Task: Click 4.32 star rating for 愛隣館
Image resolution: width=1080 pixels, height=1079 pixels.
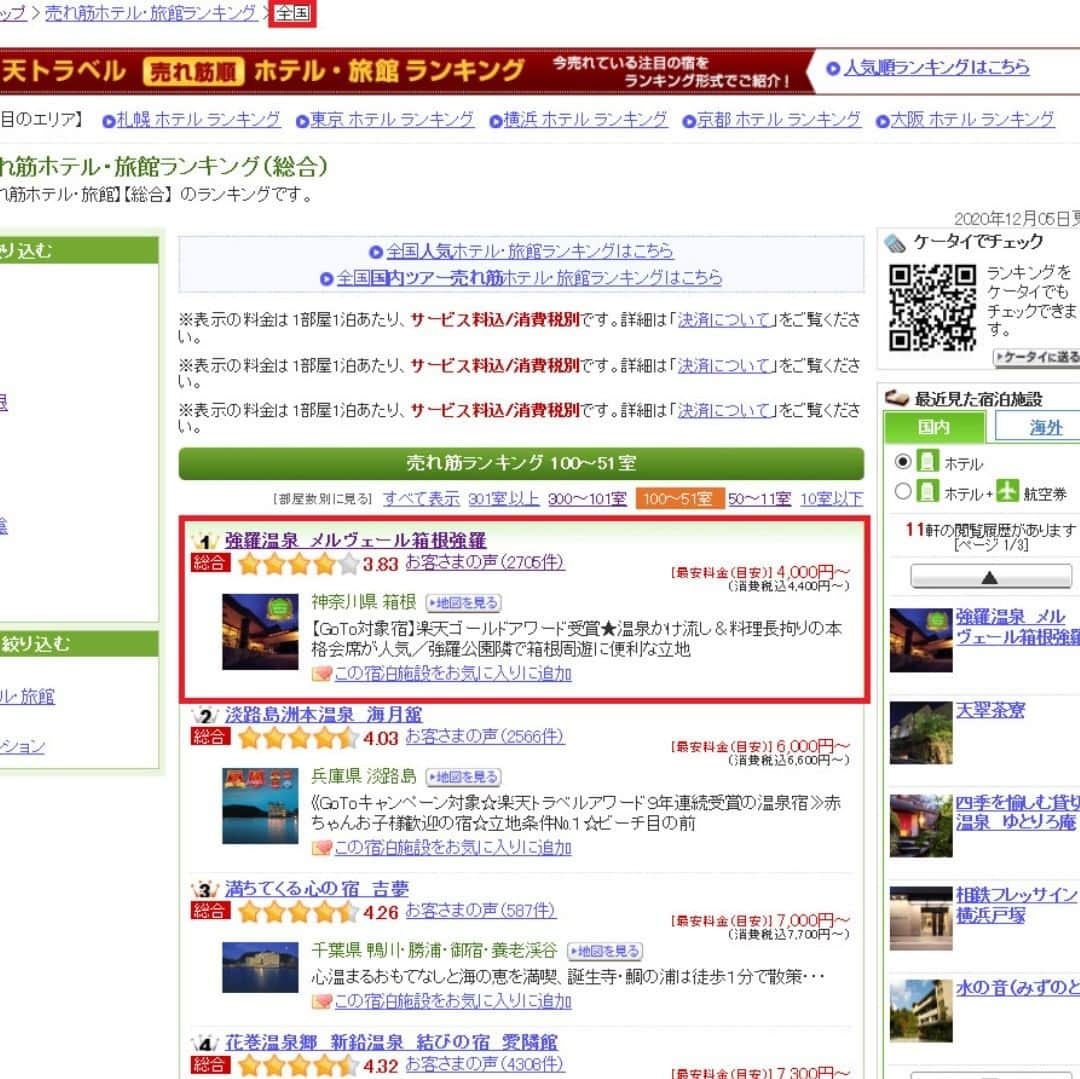Action: (x=298, y=1067)
